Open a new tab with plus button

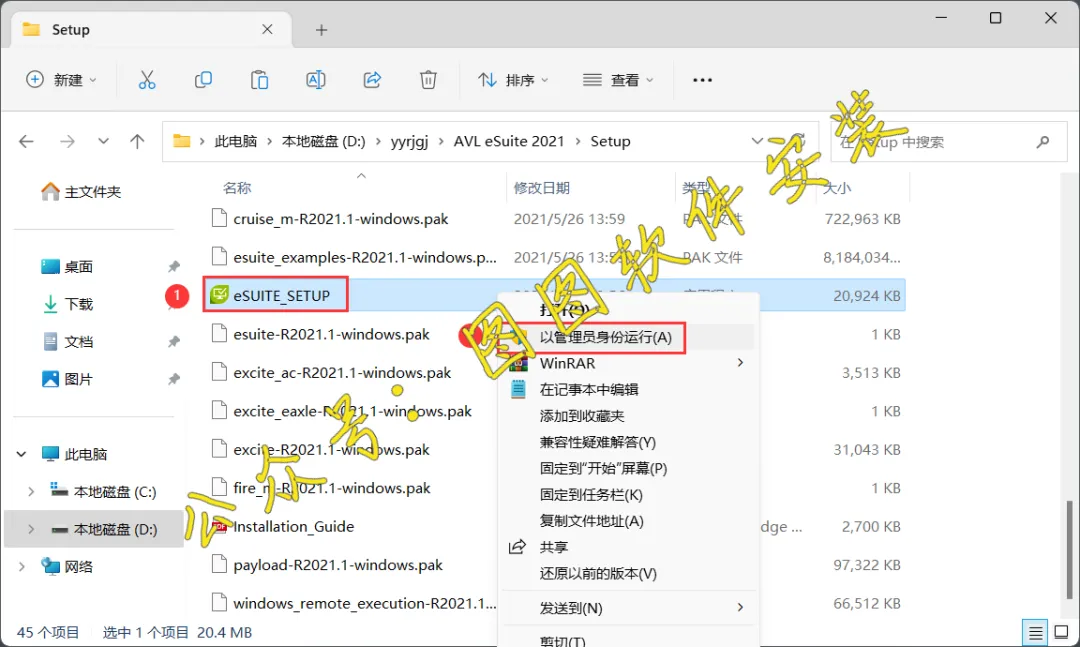pyautogui.click(x=322, y=30)
